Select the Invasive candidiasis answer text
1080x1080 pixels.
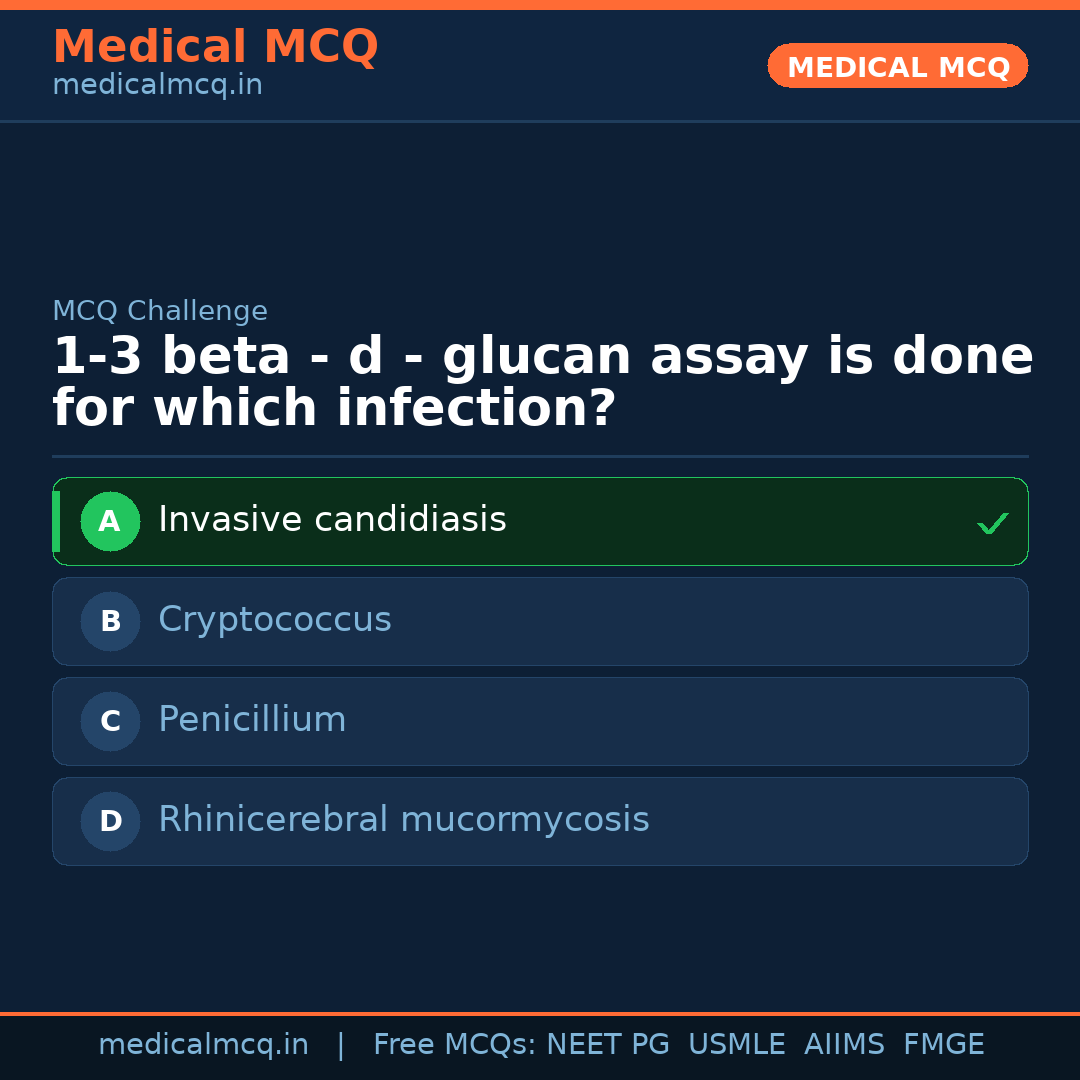332,520
